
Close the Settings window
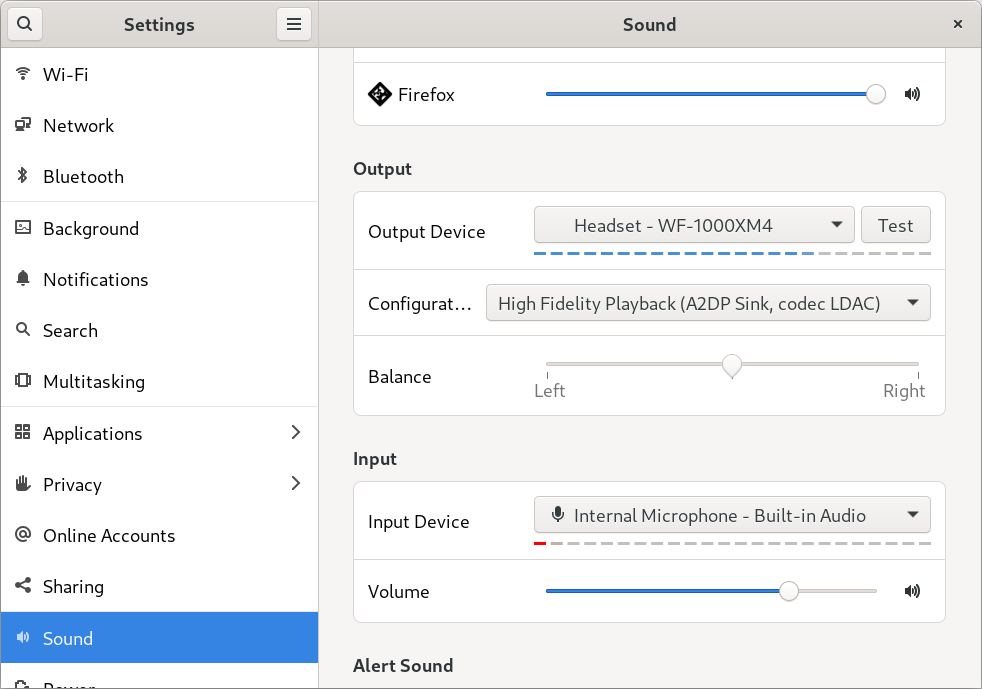tap(958, 24)
